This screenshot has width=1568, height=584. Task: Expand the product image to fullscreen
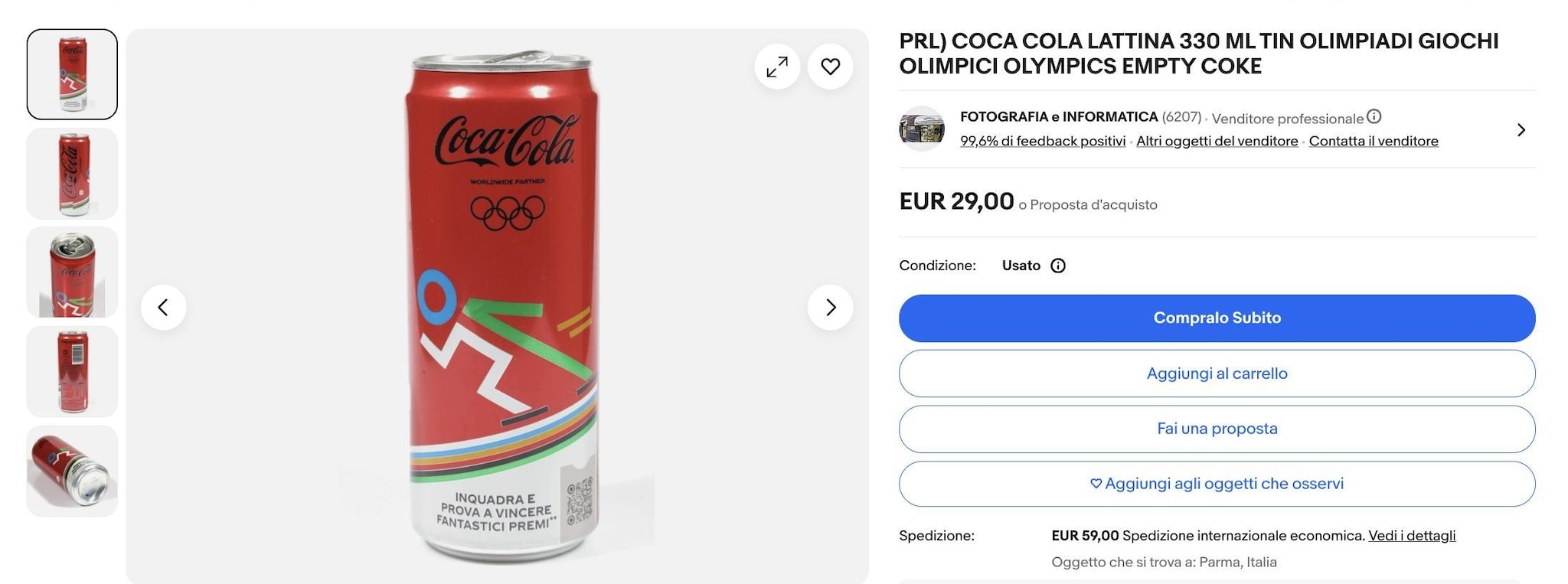pos(777,67)
